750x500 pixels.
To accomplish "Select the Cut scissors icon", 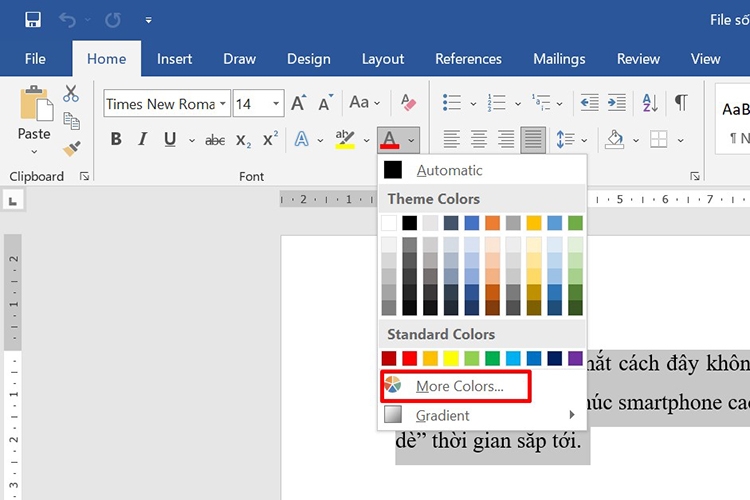I will pos(71,94).
